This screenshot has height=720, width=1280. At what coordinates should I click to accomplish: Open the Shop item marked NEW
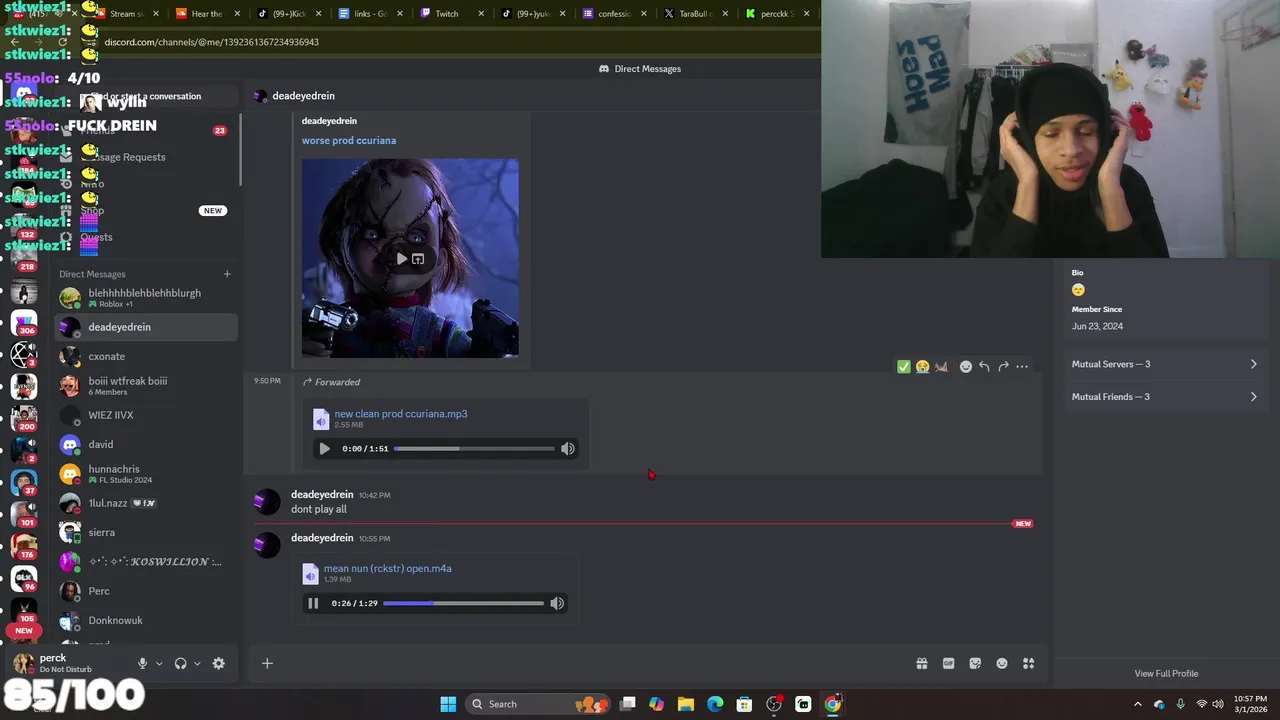146,211
